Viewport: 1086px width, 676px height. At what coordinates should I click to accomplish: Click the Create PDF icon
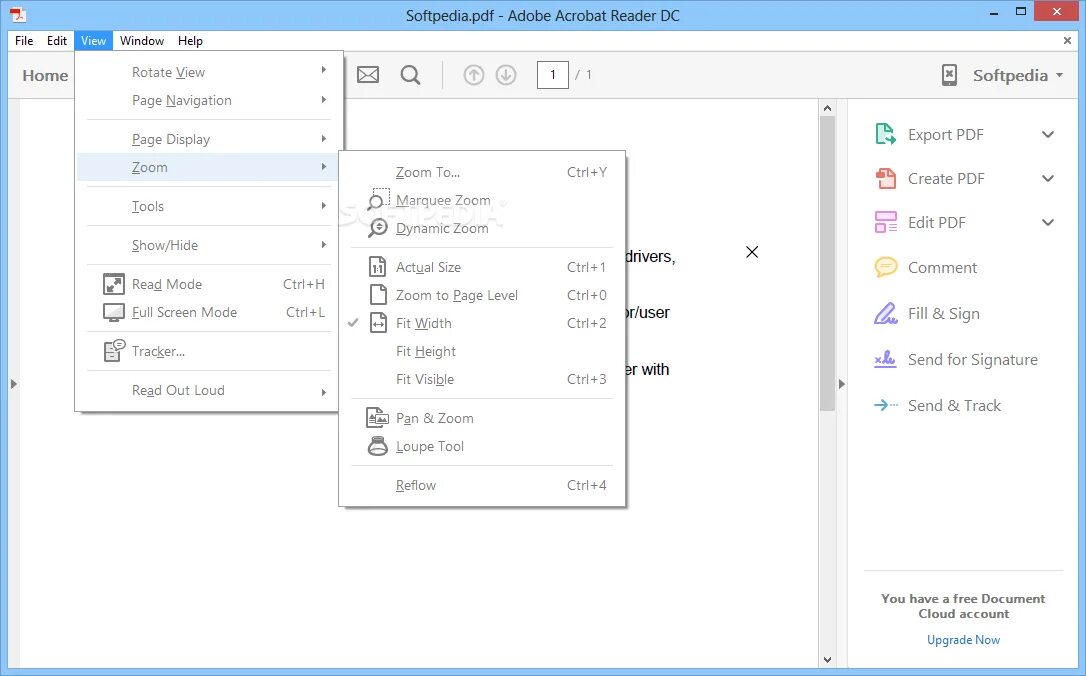pos(885,178)
